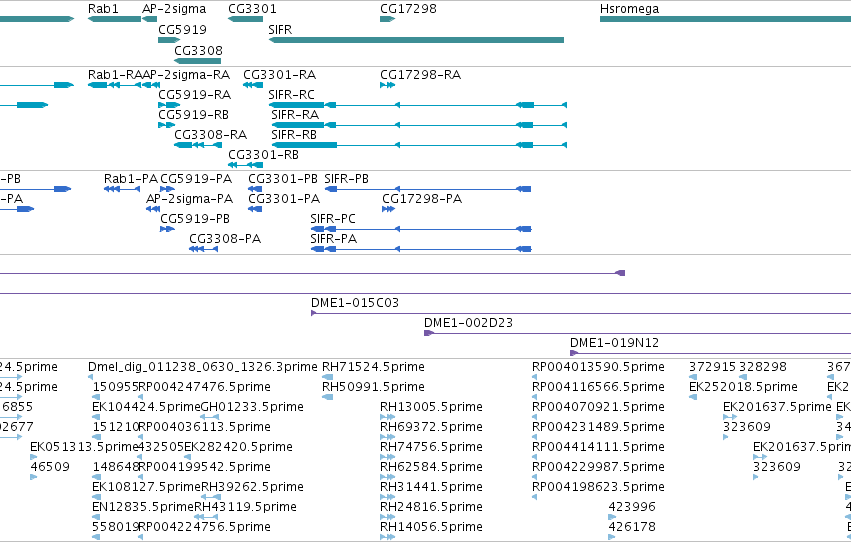Open the RP004013590.5prime EST
Image resolution: width=851 pixels, height=542 pixels.
point(534,377)
